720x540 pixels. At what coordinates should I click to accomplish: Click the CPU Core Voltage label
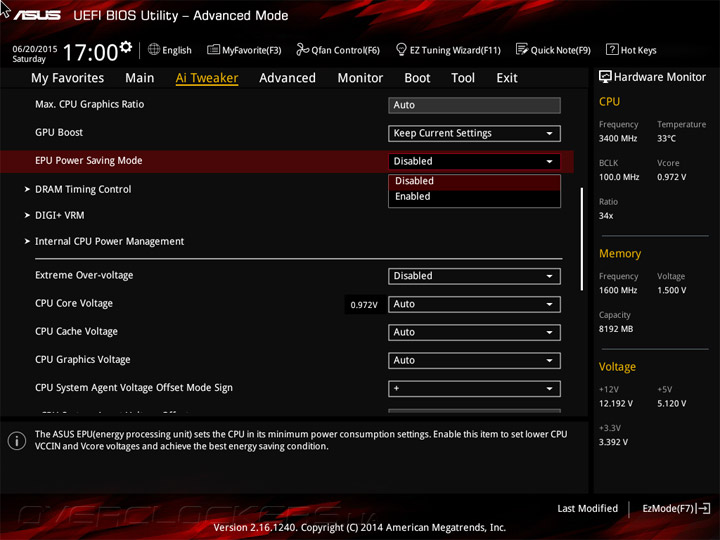click(x=74, y=303)
